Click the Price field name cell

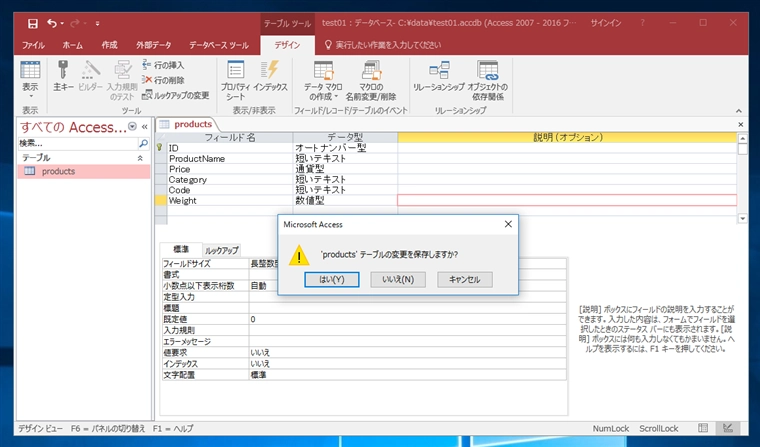[230, 169]
